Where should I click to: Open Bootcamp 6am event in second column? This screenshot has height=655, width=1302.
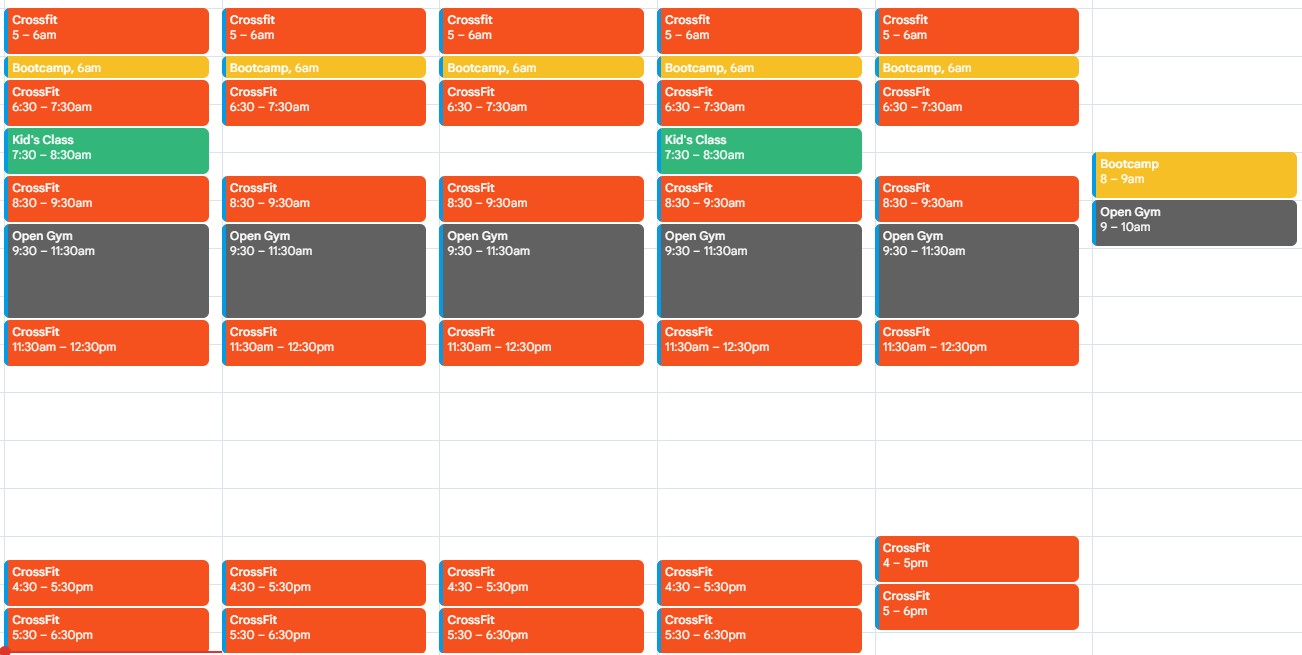(x=324, y=67)
